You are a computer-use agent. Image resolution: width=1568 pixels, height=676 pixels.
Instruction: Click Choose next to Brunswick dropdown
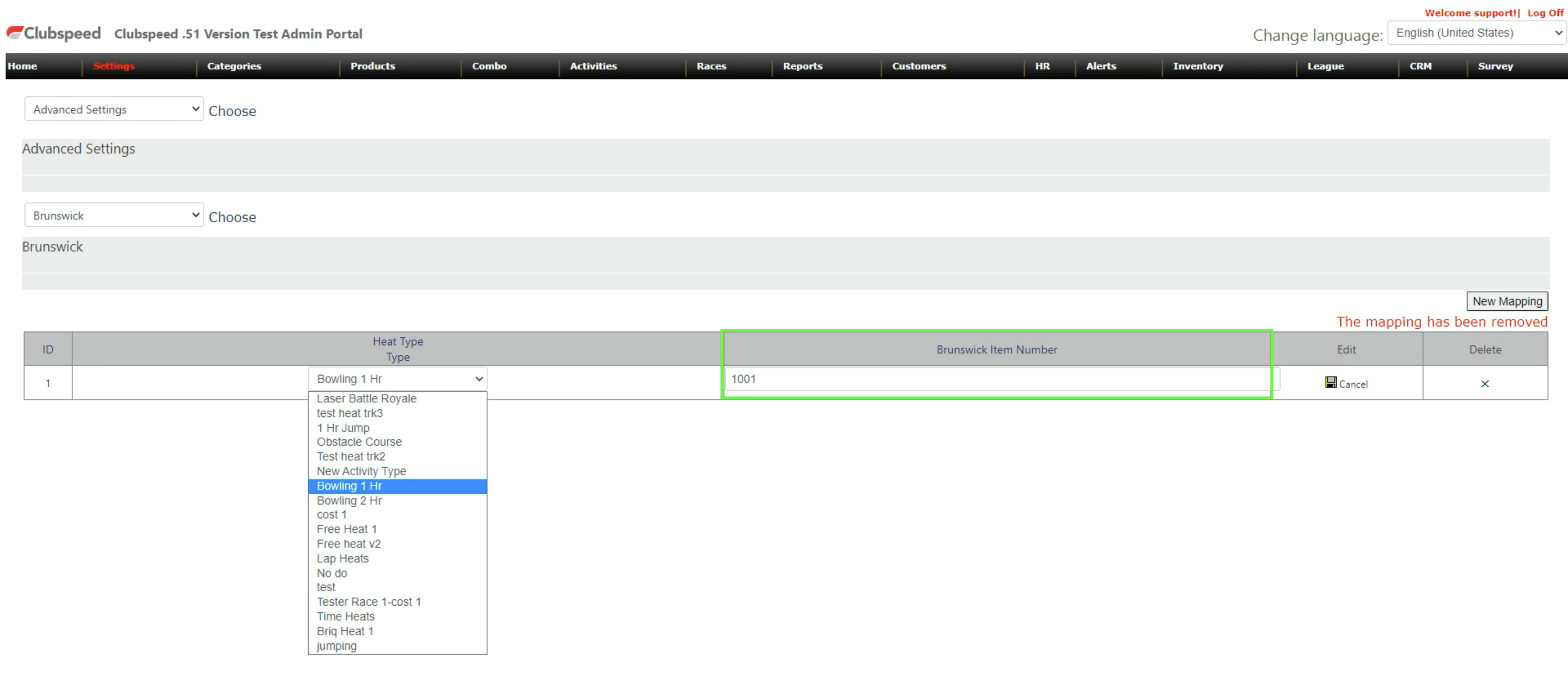[232, 217]
